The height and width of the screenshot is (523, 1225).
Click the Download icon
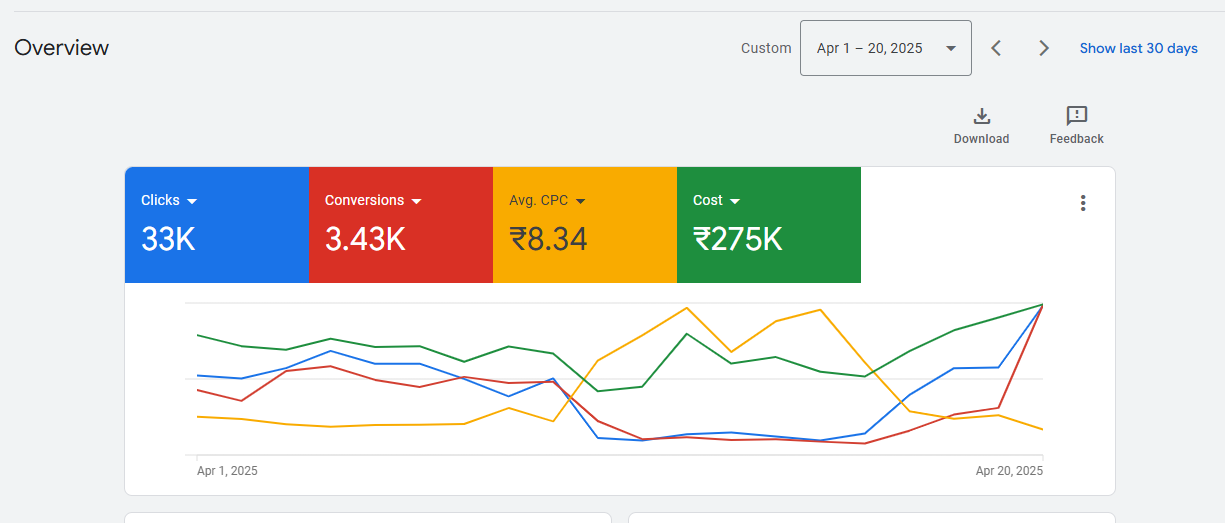tap(981, 116)
